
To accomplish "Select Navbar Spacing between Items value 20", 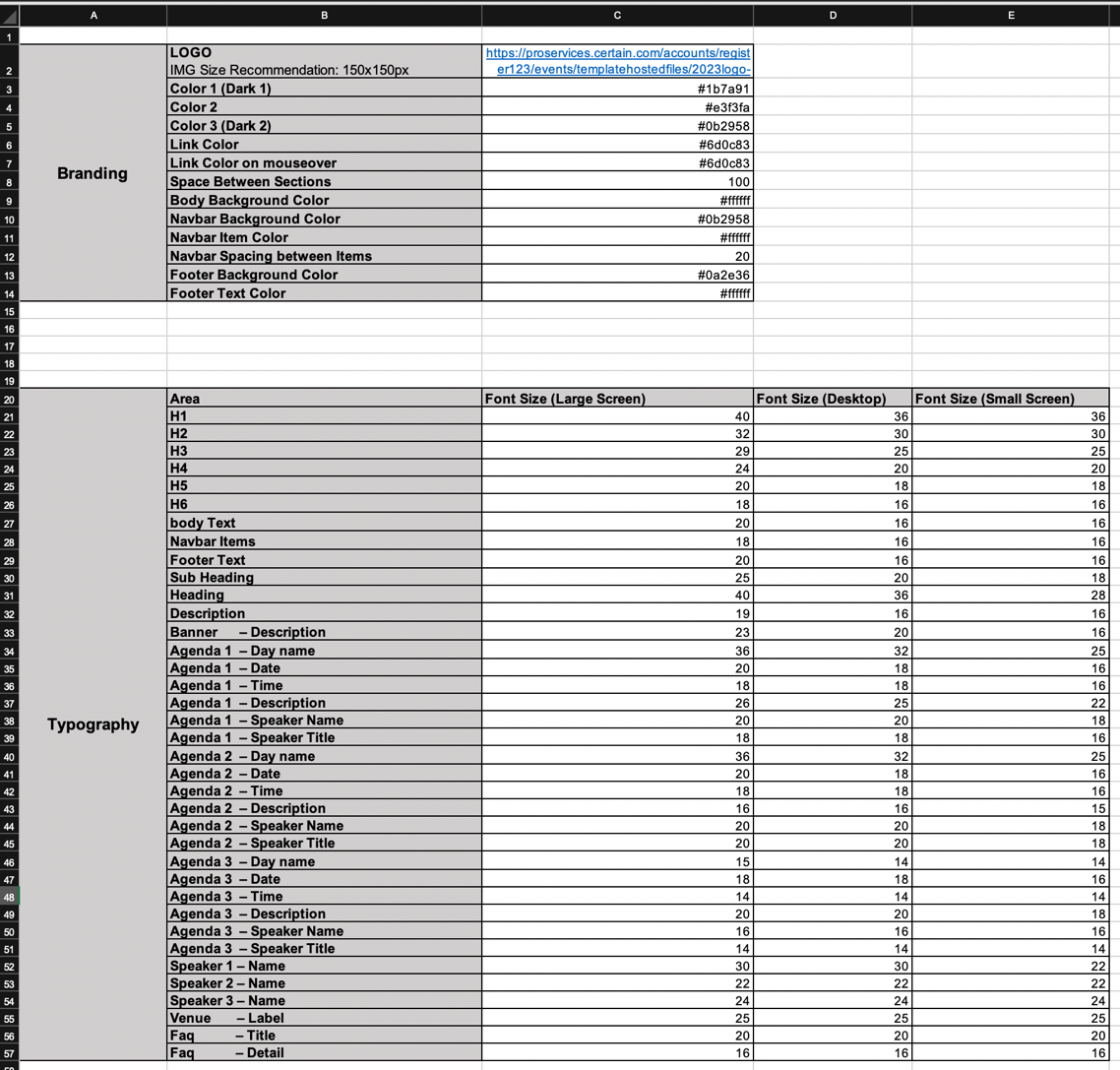I will click(x=617, y=256).
